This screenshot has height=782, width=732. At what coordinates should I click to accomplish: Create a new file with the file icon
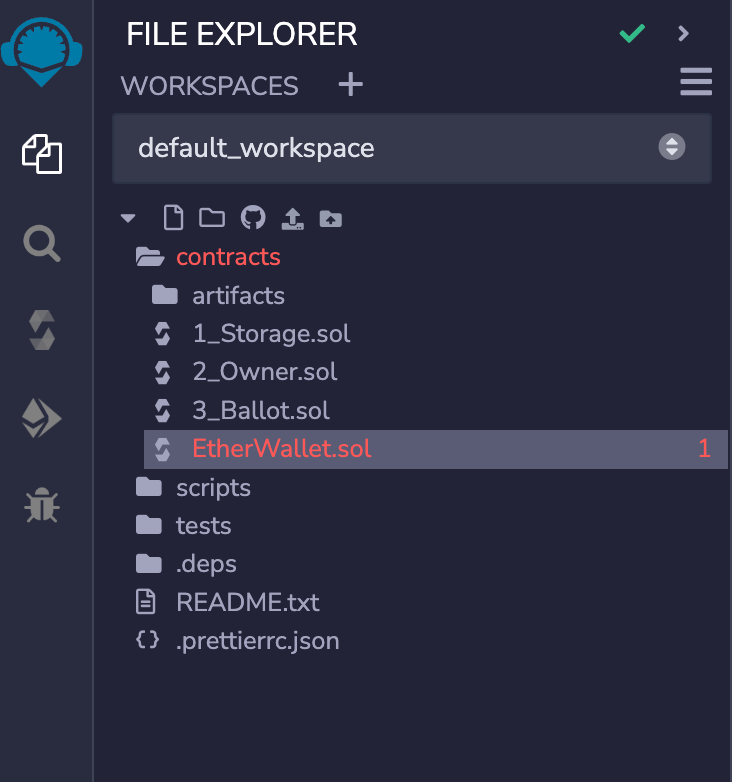click(x=173, y=218)
